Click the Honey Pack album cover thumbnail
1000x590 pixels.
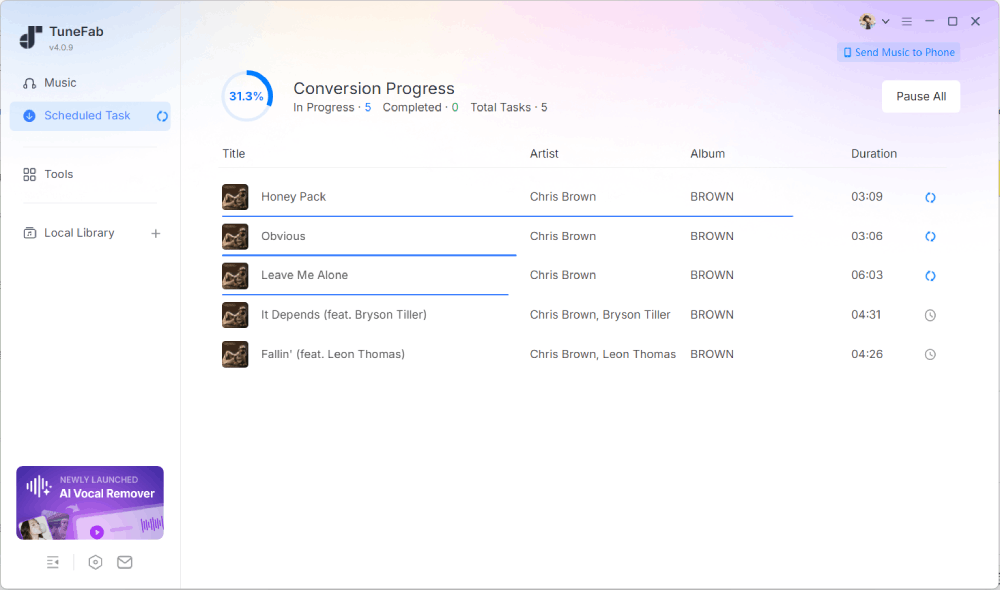235,197
